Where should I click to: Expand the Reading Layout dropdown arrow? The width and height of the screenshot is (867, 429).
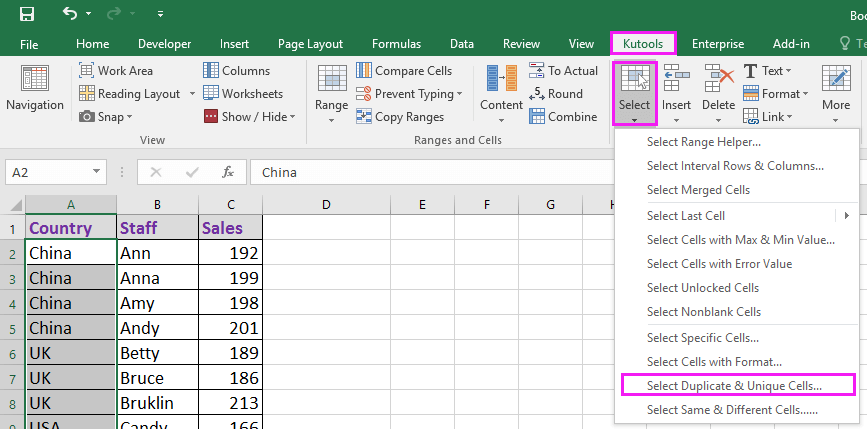[192, 93]
